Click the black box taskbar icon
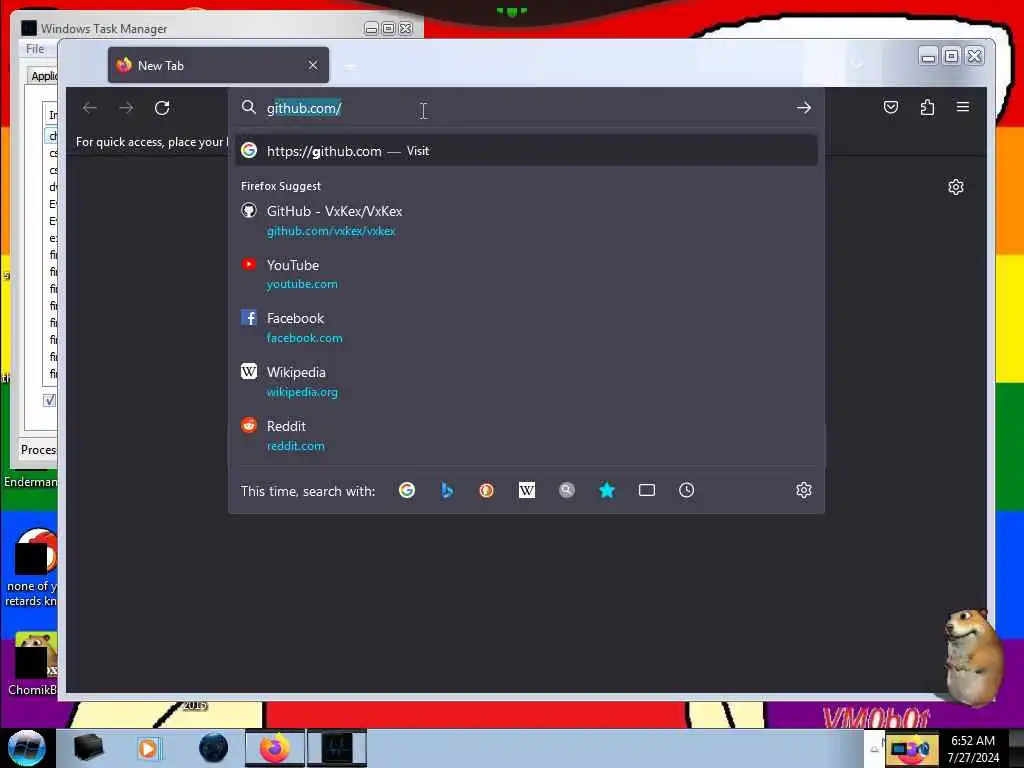This screenshot has width=1024, height=768. (88, 748)
